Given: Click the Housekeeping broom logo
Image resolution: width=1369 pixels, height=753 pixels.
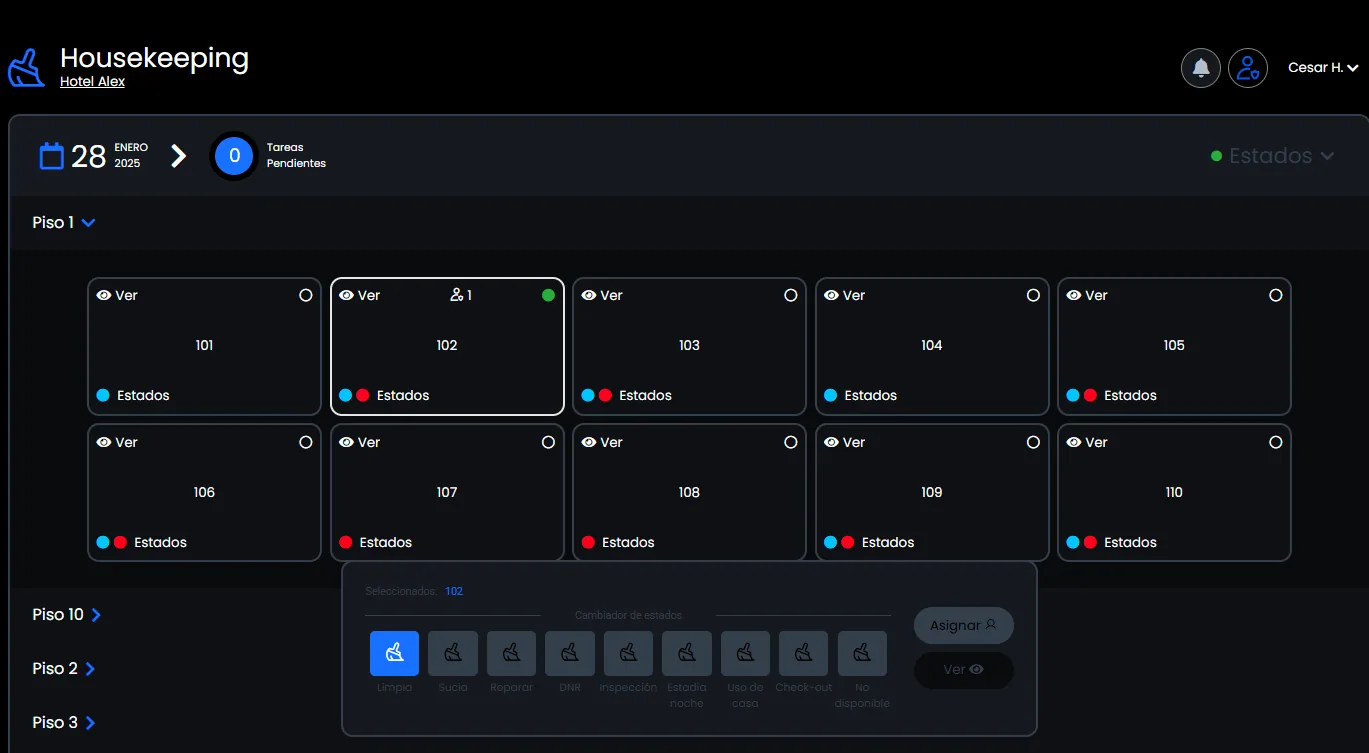Looking at the screenshot, I should click(x=26, y=68).
